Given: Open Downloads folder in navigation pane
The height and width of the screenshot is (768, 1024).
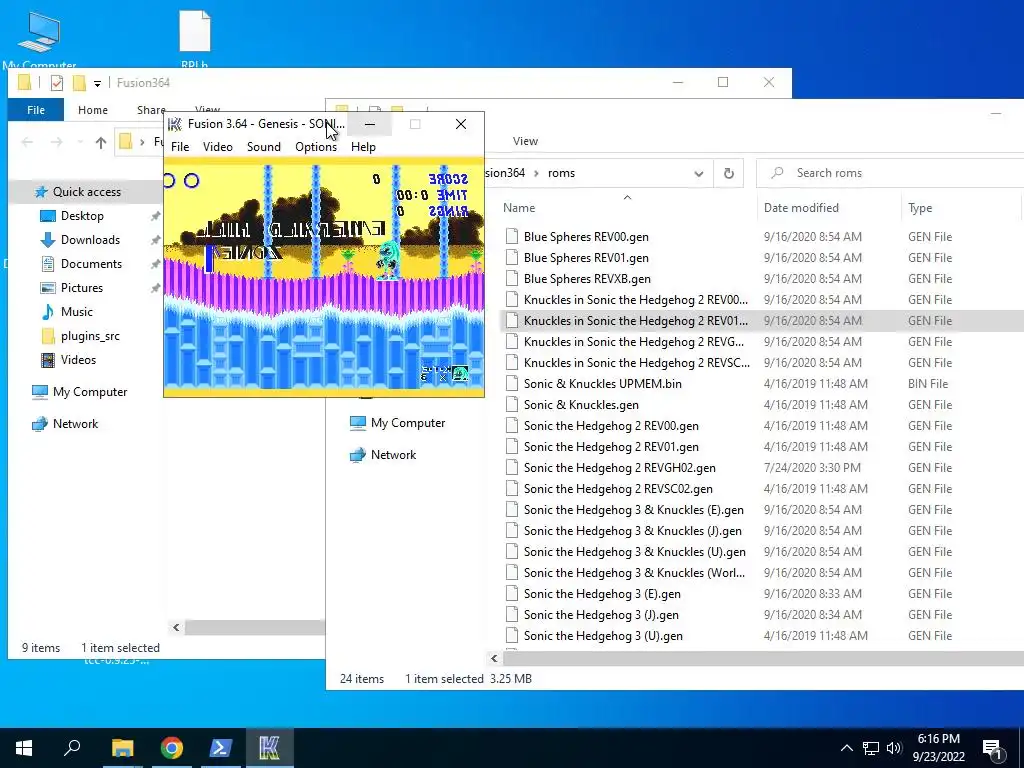Looking at the screenshot, I should tap(89, 240).
